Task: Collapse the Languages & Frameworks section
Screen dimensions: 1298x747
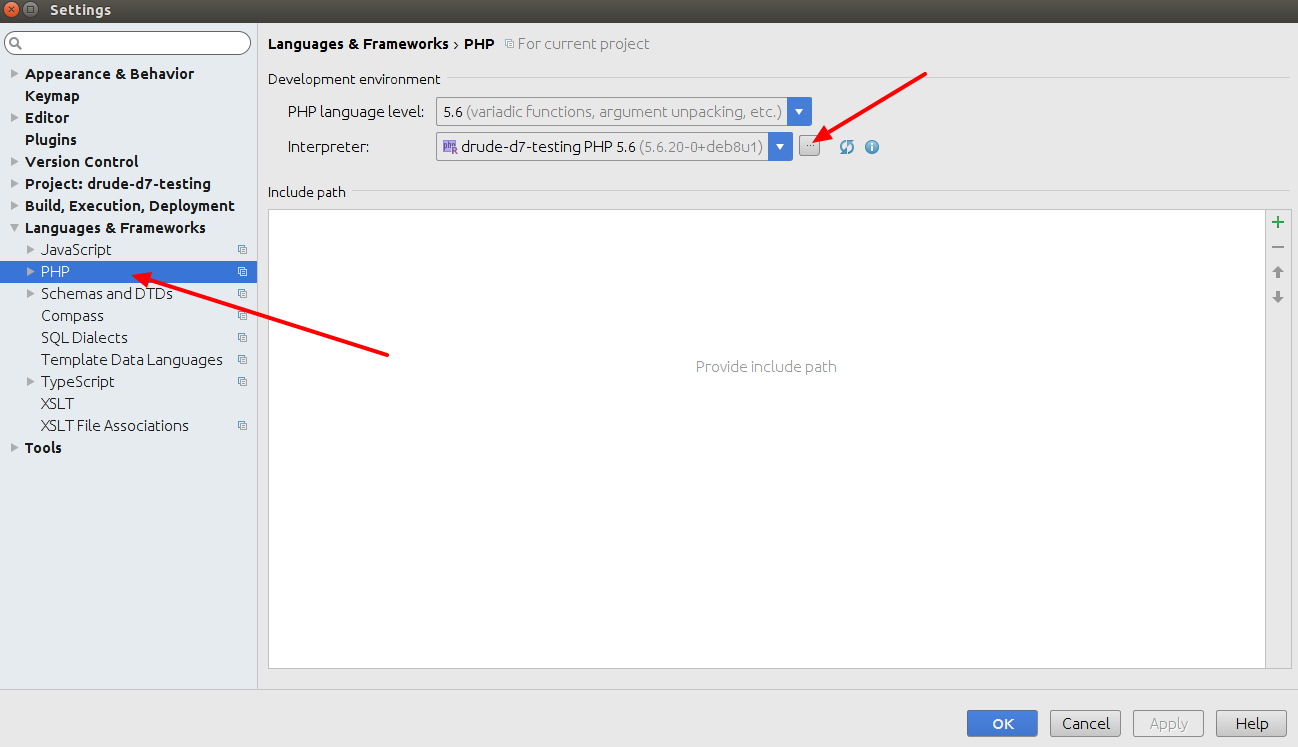Action: (x=14, y=228)
